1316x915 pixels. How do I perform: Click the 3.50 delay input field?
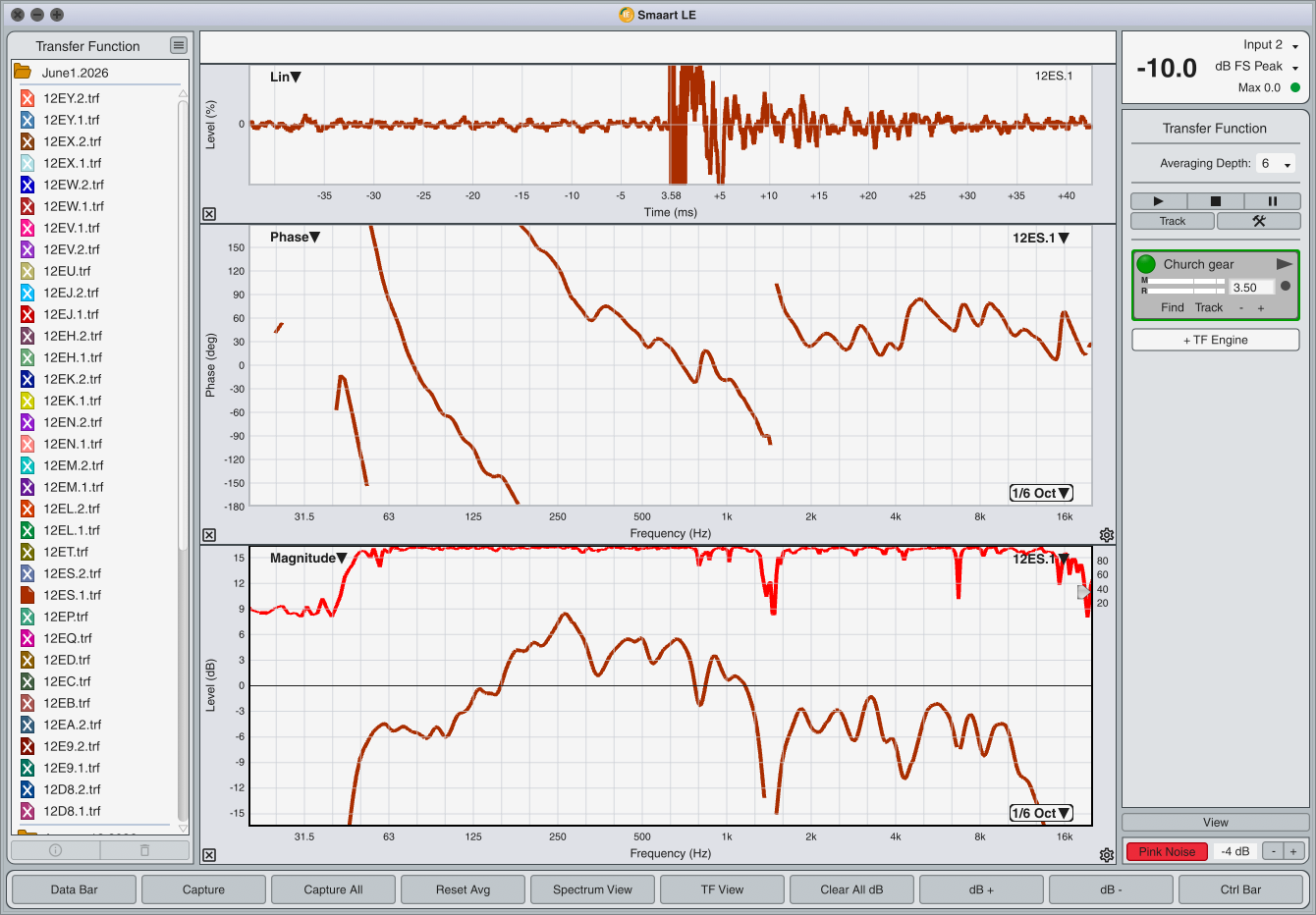pyautogui.click(x=1252, y=288)
